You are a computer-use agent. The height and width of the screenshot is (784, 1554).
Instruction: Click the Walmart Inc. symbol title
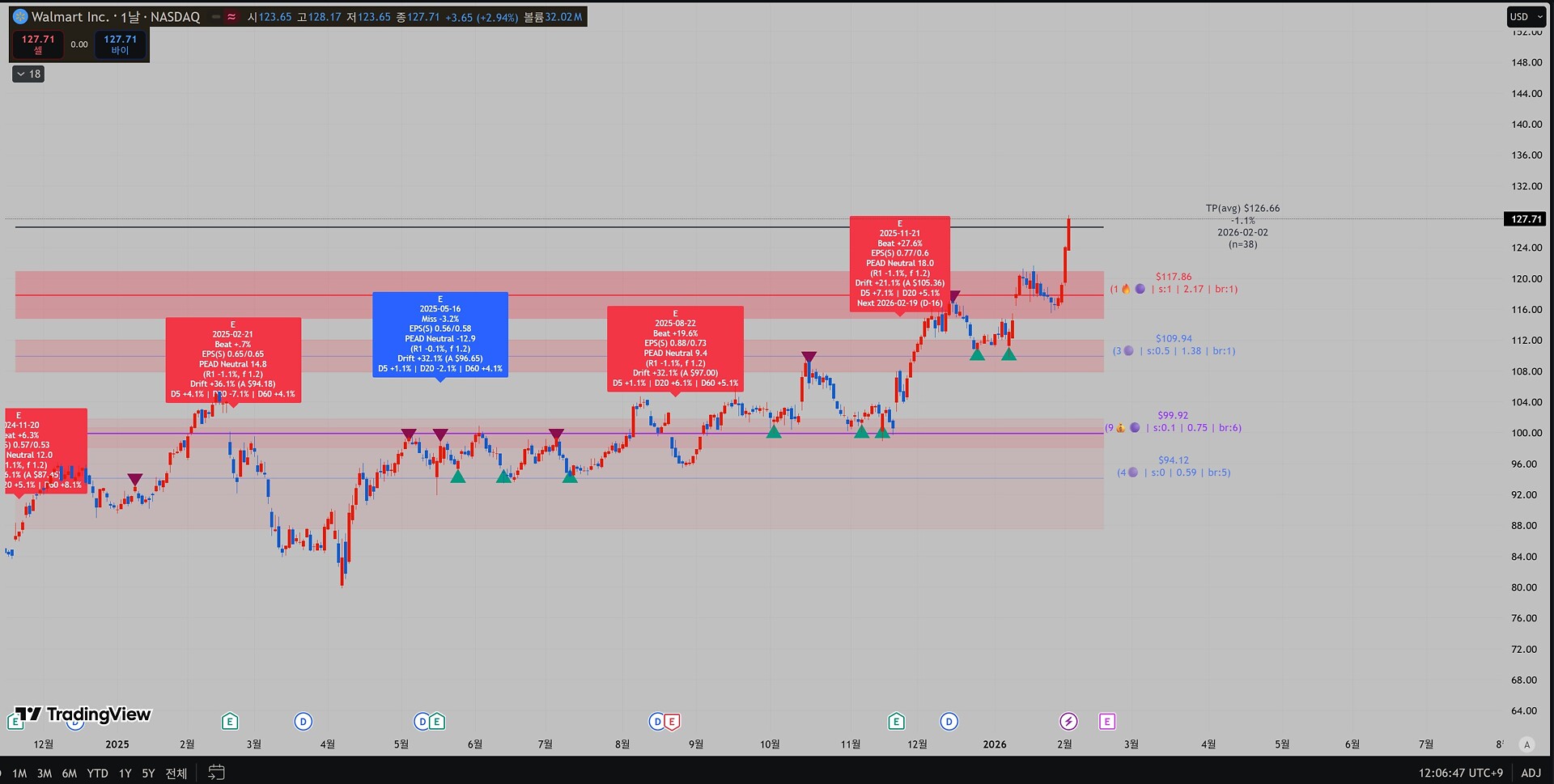coord(70,16)
